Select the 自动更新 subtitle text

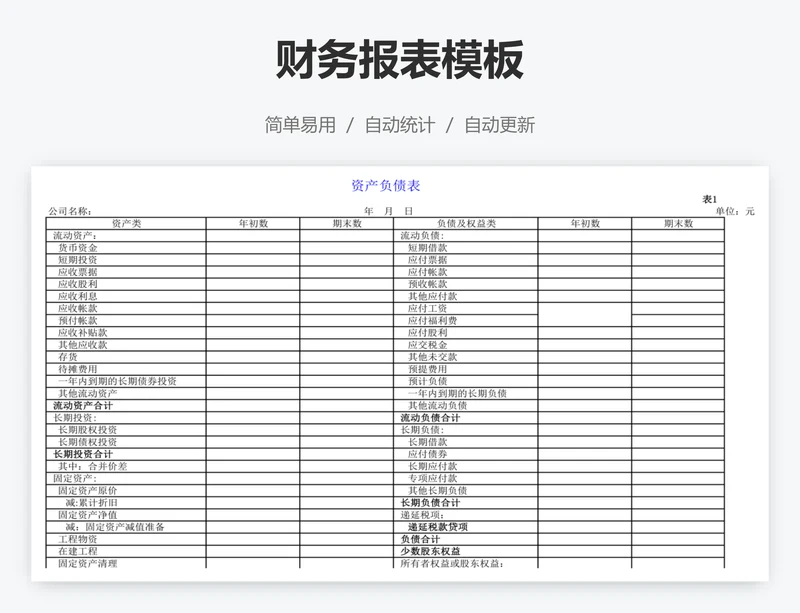pyautogui.click(x=499, y=125)
